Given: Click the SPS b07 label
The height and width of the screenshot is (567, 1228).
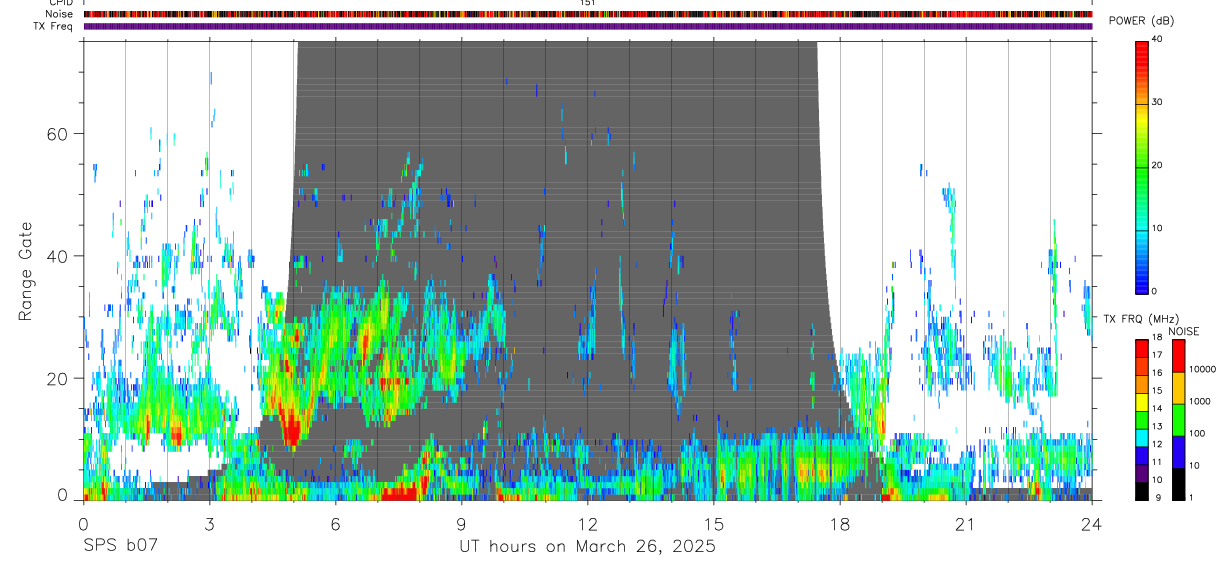Looking at the screenshot, I should (120, 547).
